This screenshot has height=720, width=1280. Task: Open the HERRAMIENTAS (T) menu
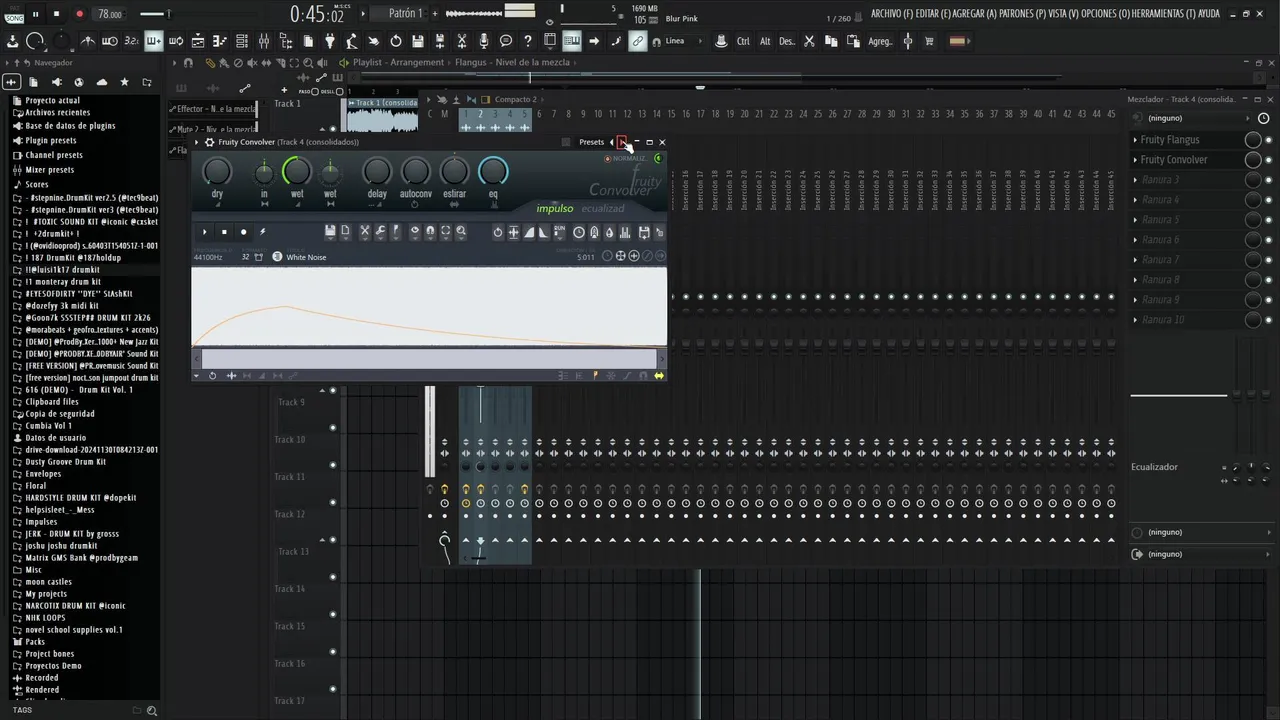[1164, 14]
